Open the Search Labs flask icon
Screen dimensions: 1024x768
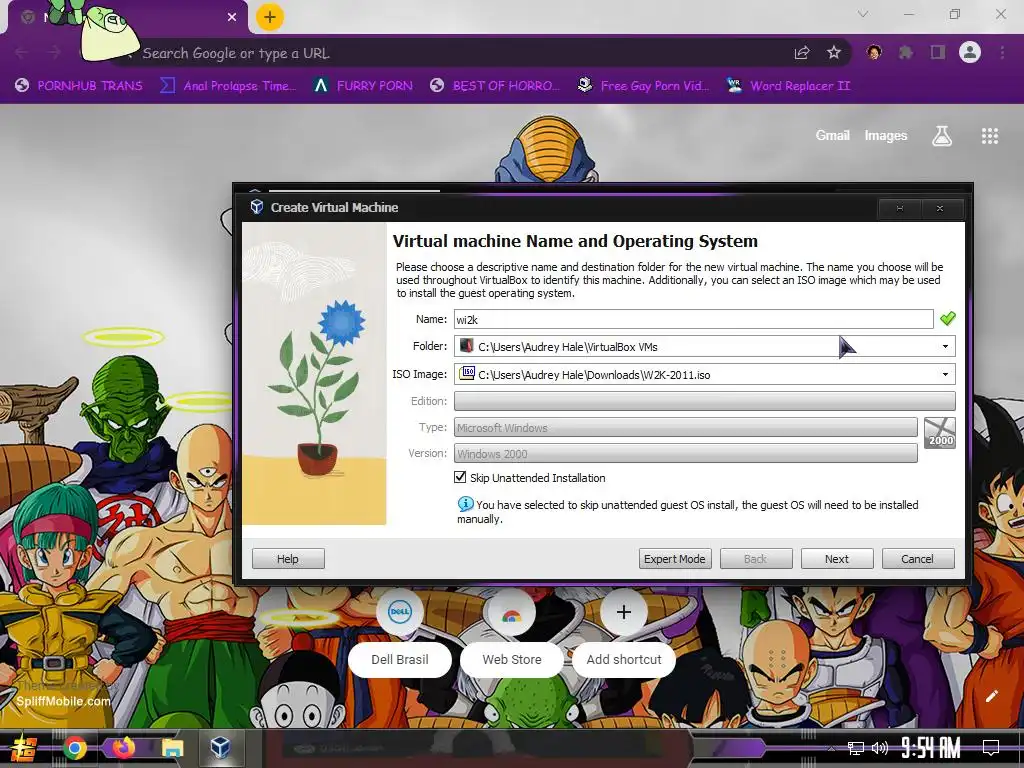942,136
